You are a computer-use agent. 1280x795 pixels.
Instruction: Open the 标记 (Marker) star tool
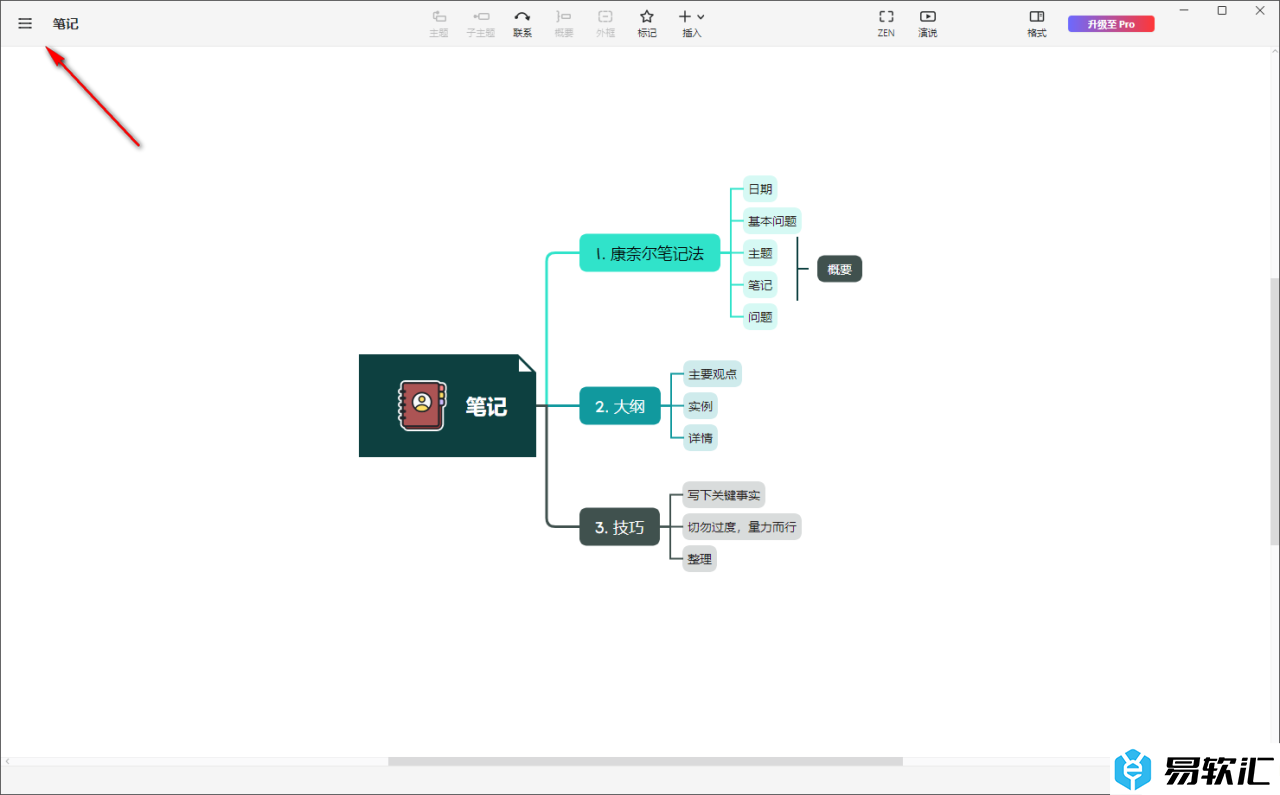pyautogui.click(x=647, y=23)
